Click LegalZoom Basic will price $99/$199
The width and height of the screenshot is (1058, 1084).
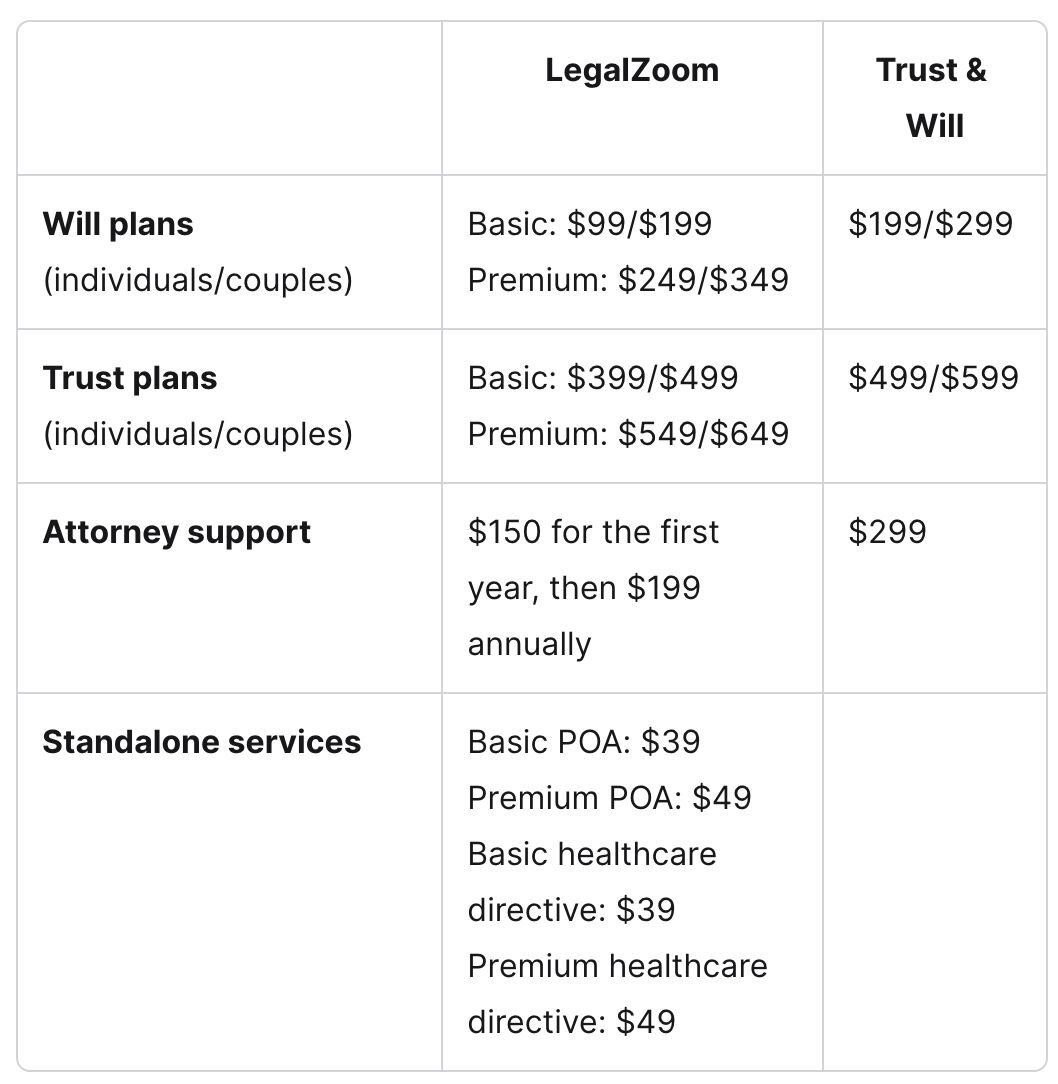point(590,224)
